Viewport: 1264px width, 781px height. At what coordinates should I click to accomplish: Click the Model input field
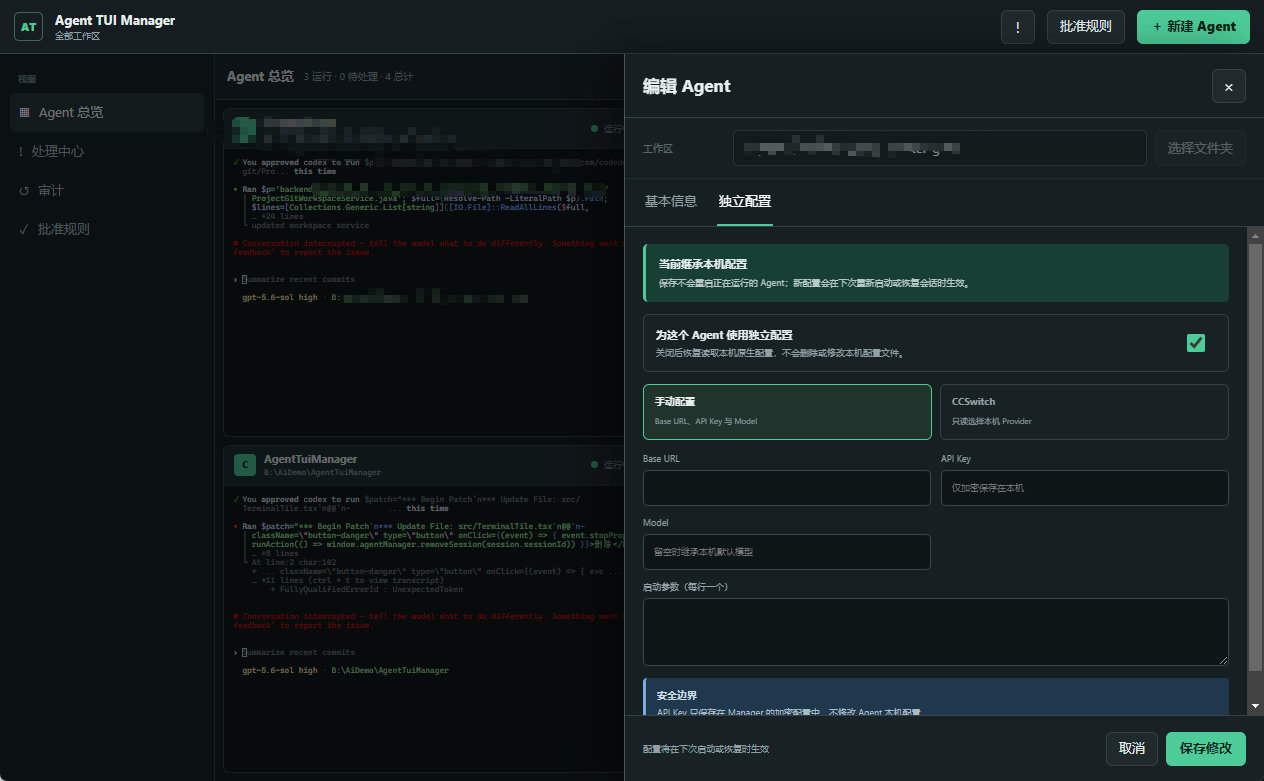(x=787, y=552)
